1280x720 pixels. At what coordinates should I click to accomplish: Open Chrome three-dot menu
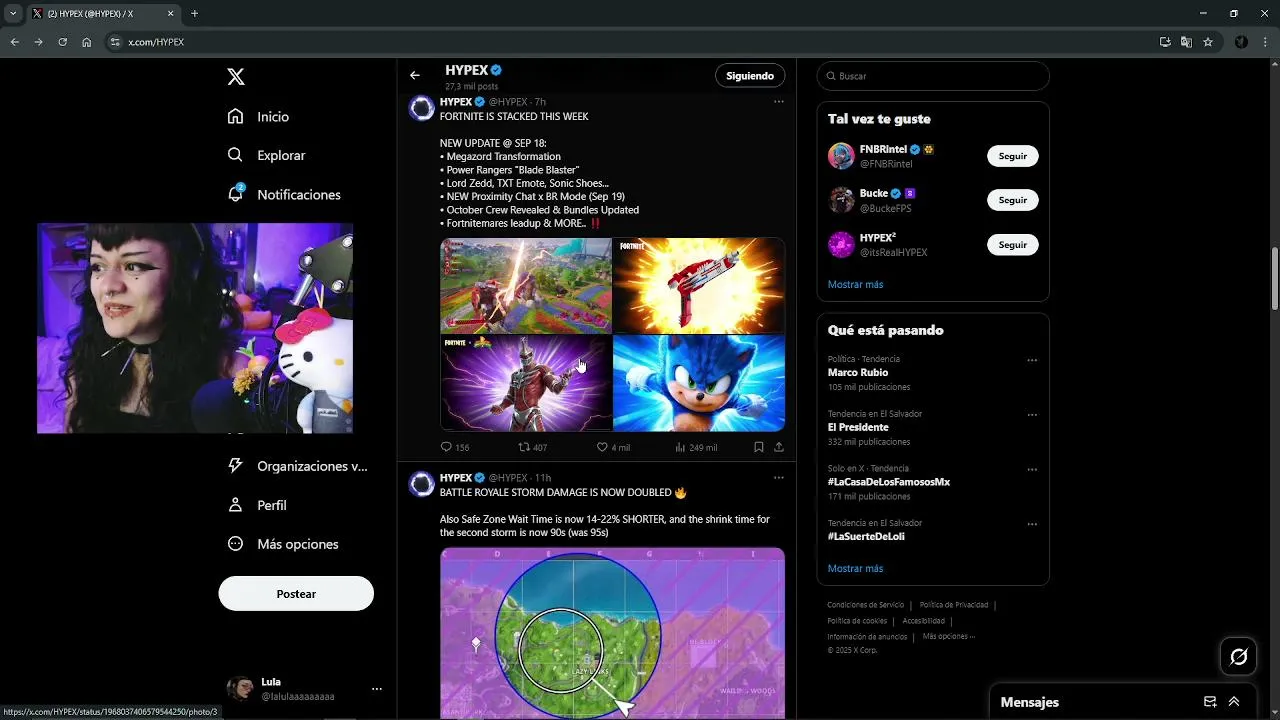coord(1264,42)
